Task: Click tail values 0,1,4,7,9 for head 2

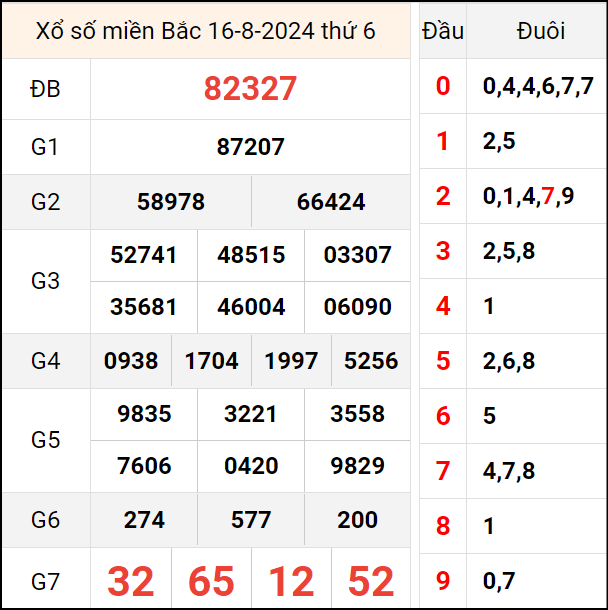Action: coord(528,196)
